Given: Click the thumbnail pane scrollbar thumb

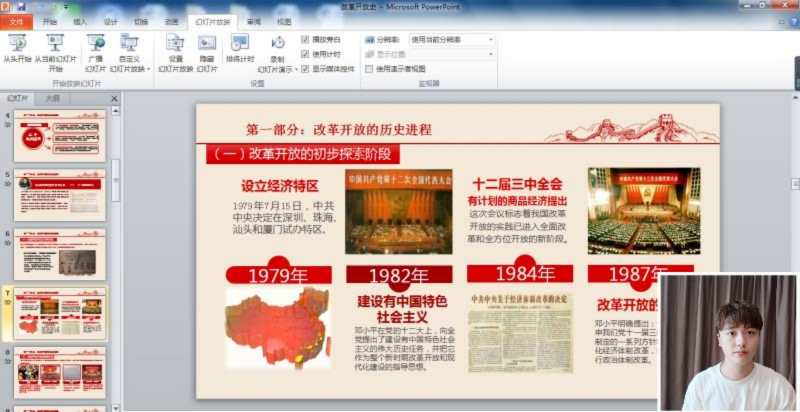Looking at the screenshot, I should pos(116,180).
